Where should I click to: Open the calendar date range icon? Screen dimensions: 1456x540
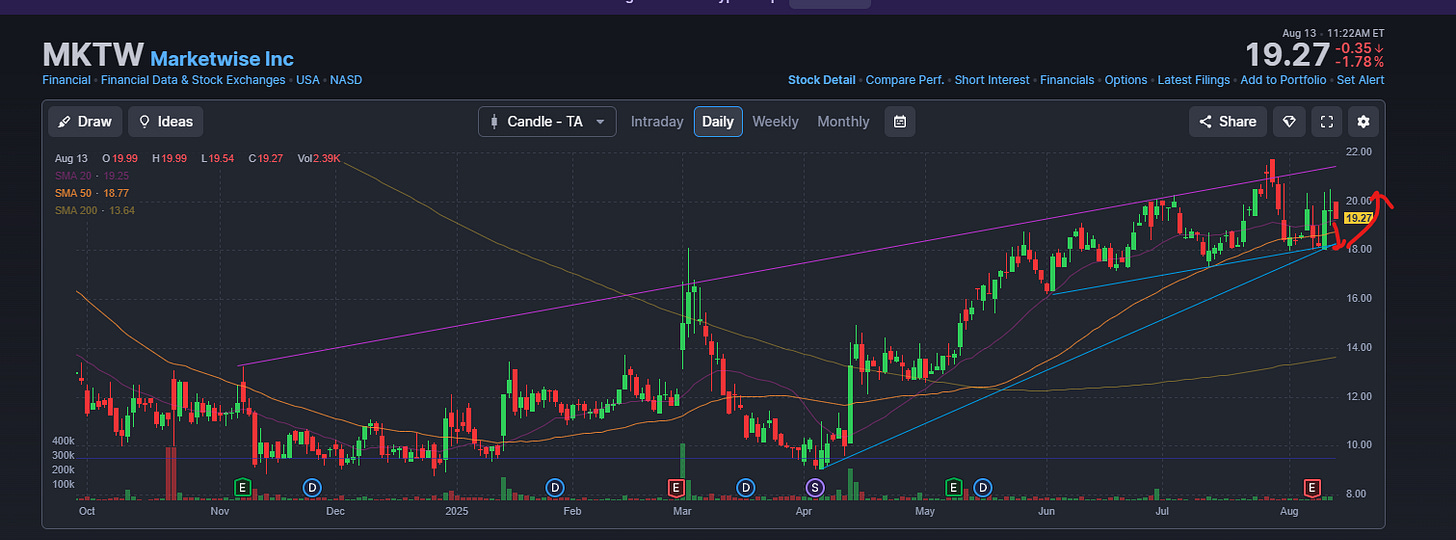click(900, 122)
